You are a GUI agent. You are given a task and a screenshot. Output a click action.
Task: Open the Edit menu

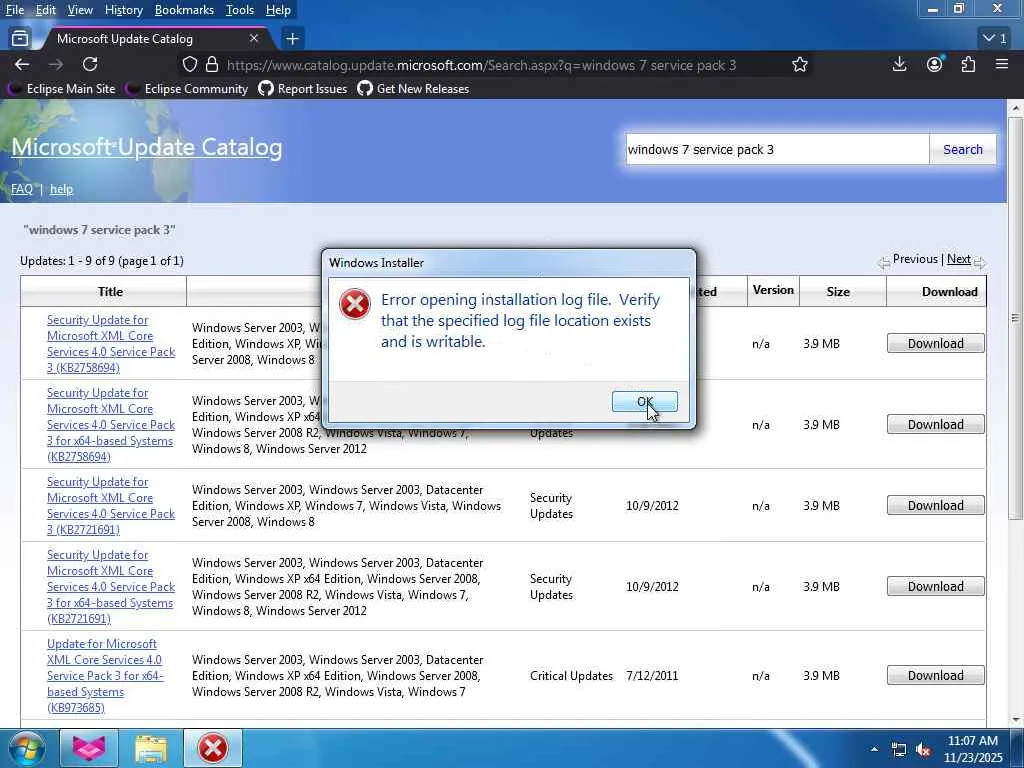click(45, 10)
